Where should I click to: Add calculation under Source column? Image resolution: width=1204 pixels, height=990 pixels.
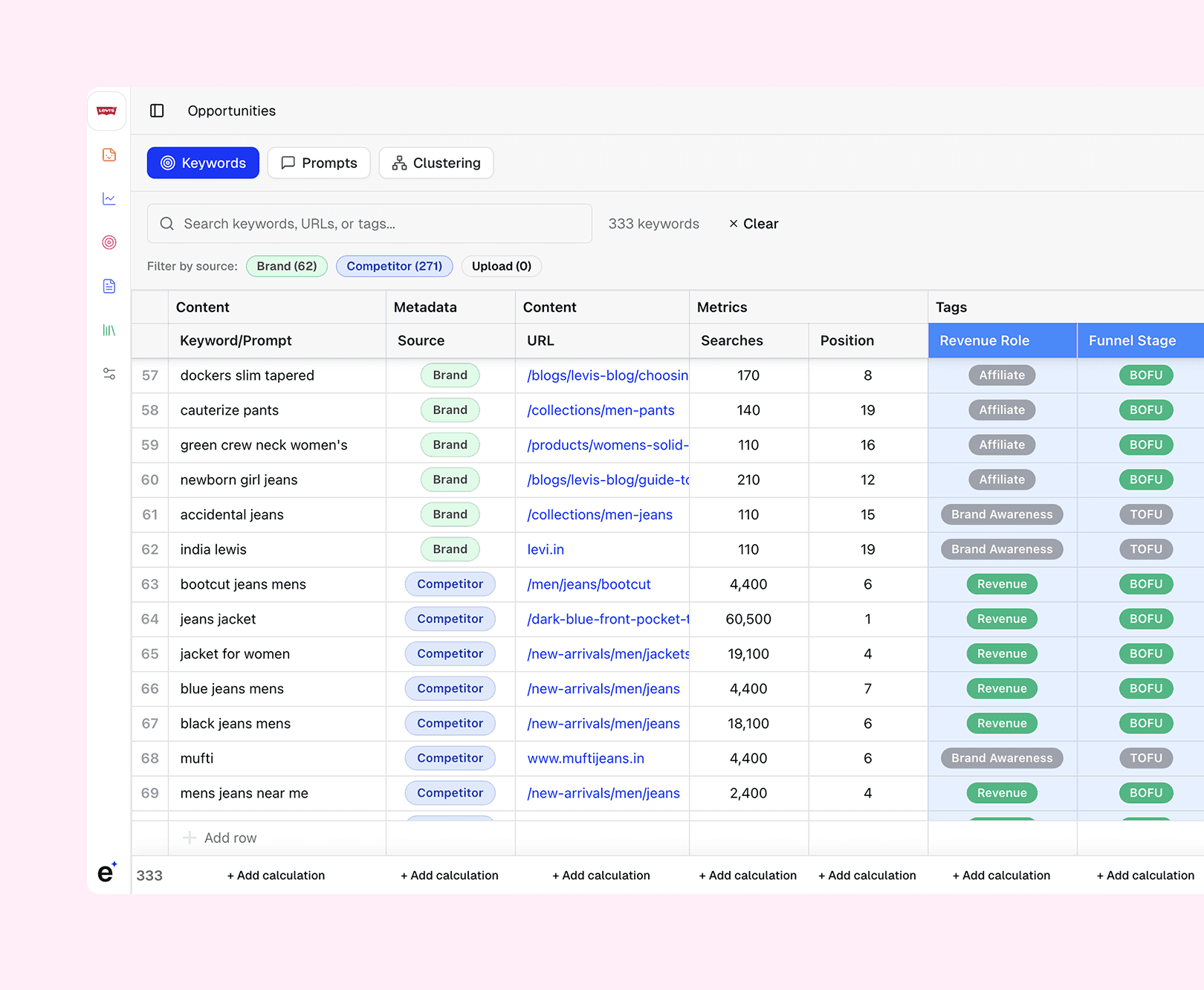click(x=450, y=876)
